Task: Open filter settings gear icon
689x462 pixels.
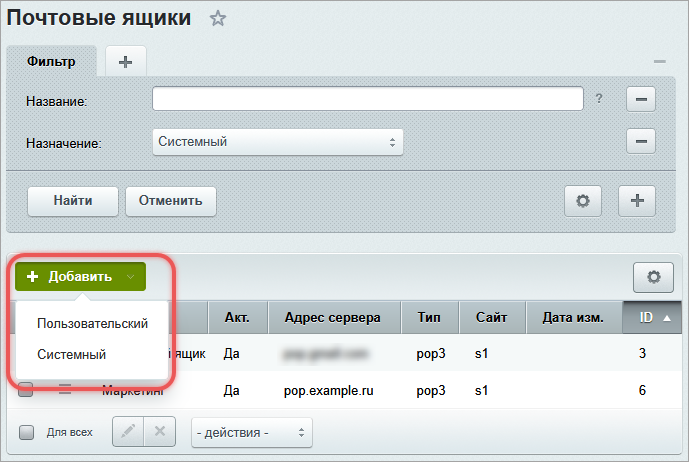Action: pos(583,200)
